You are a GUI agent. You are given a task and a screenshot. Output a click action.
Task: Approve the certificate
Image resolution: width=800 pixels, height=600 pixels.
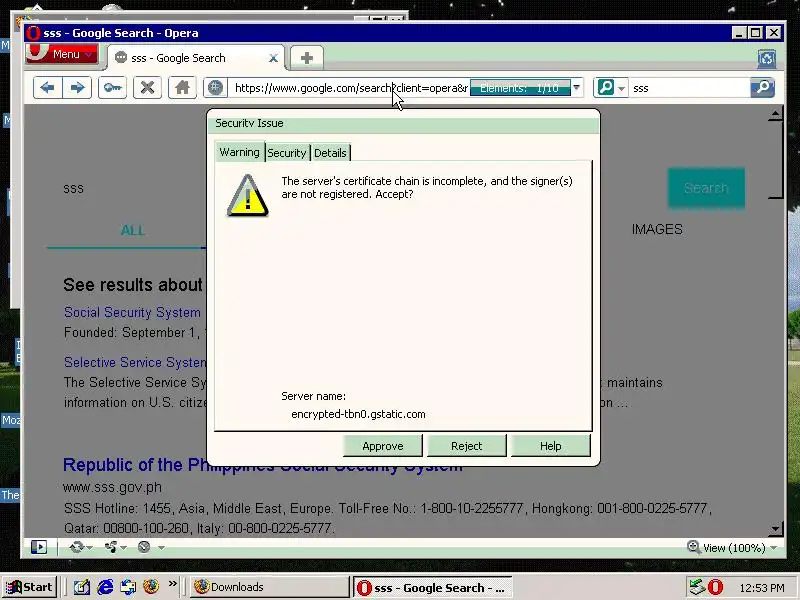pyautogui.click(x=383, y=446)
